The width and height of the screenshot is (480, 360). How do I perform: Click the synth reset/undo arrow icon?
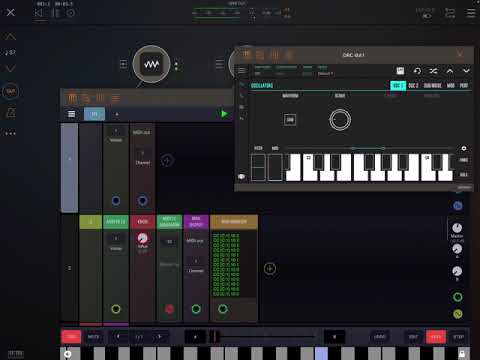417,71
